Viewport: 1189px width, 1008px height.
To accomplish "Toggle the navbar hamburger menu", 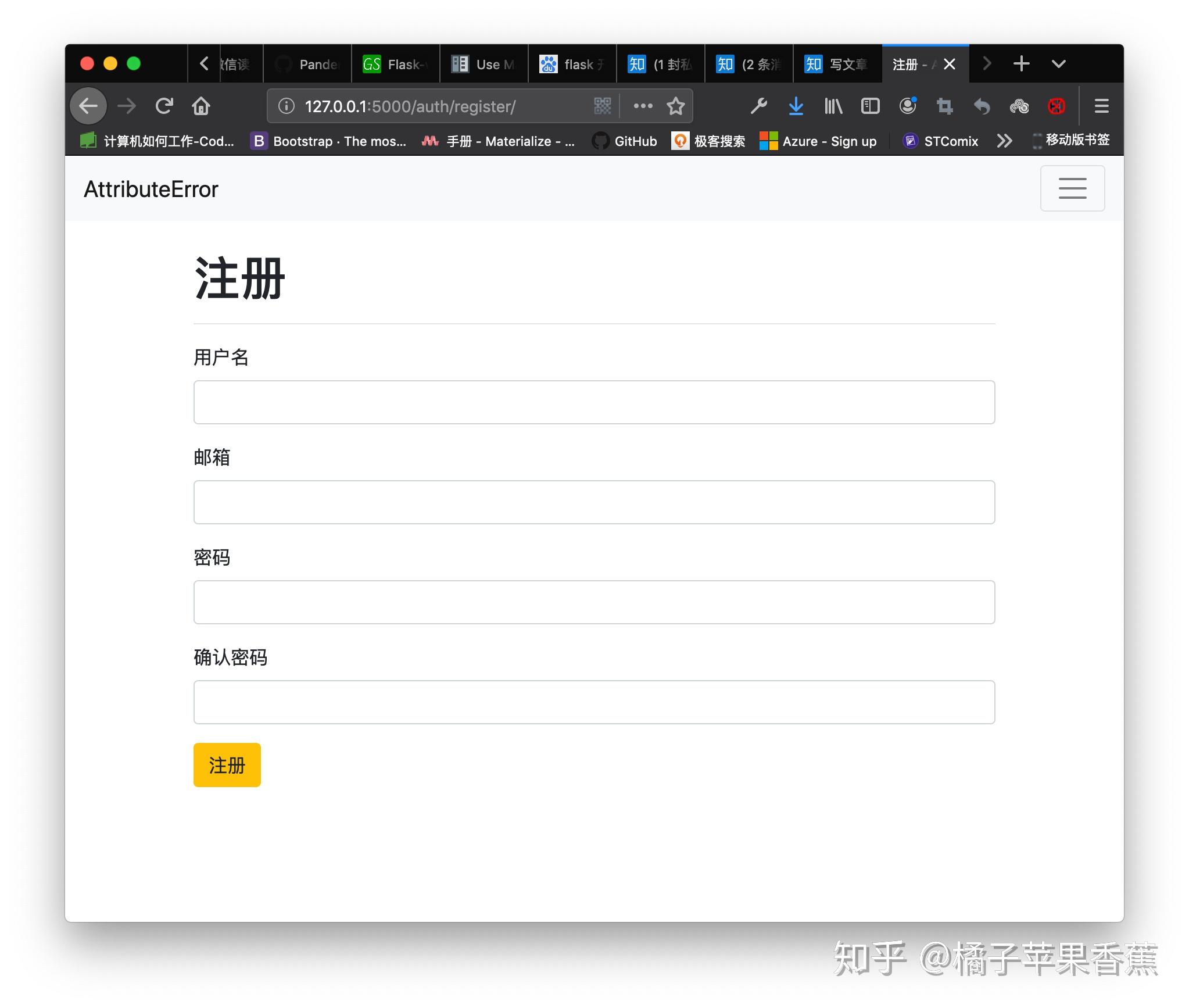I will pyautogui.click(x=1072, y=188).
